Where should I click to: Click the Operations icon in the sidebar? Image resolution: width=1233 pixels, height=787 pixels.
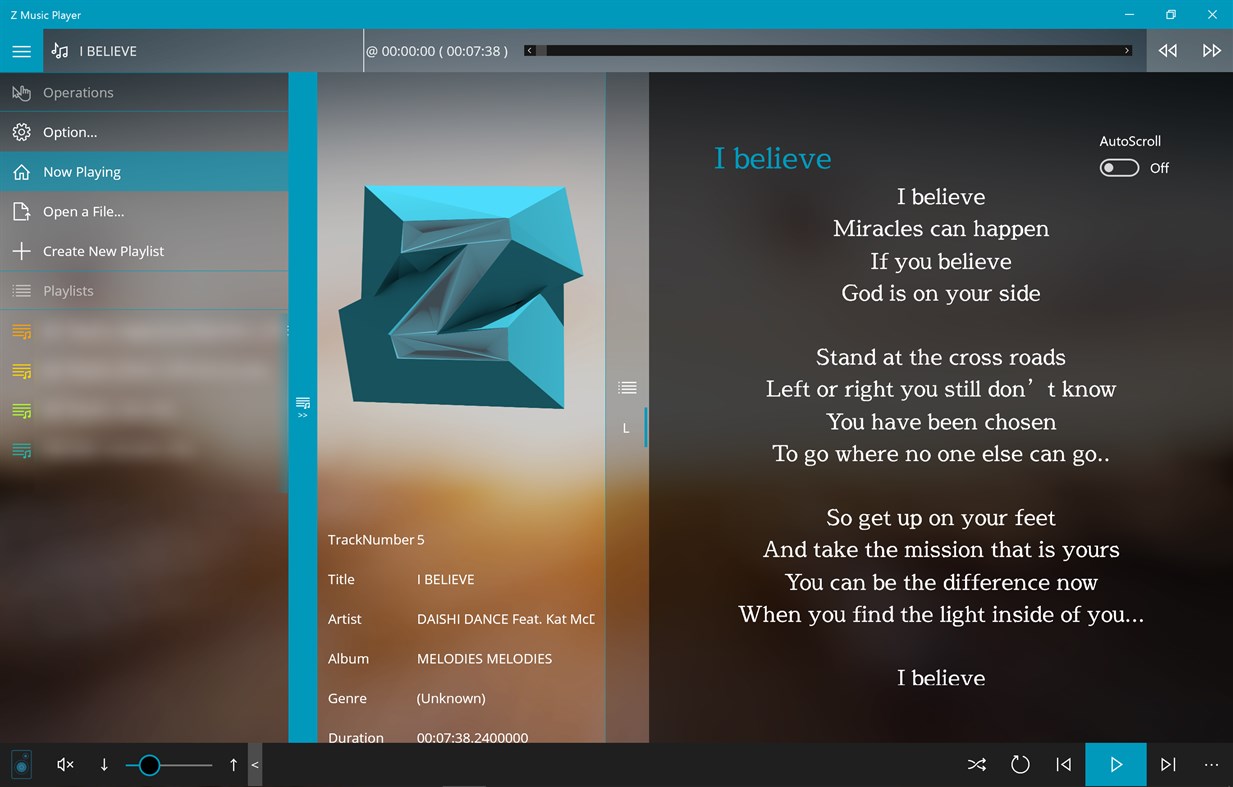pos(20,92)
